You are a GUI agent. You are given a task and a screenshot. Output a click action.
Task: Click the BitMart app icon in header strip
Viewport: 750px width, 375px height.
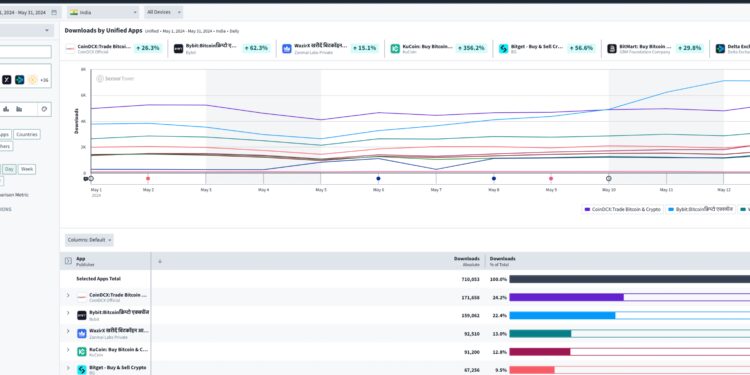(612, 48)
